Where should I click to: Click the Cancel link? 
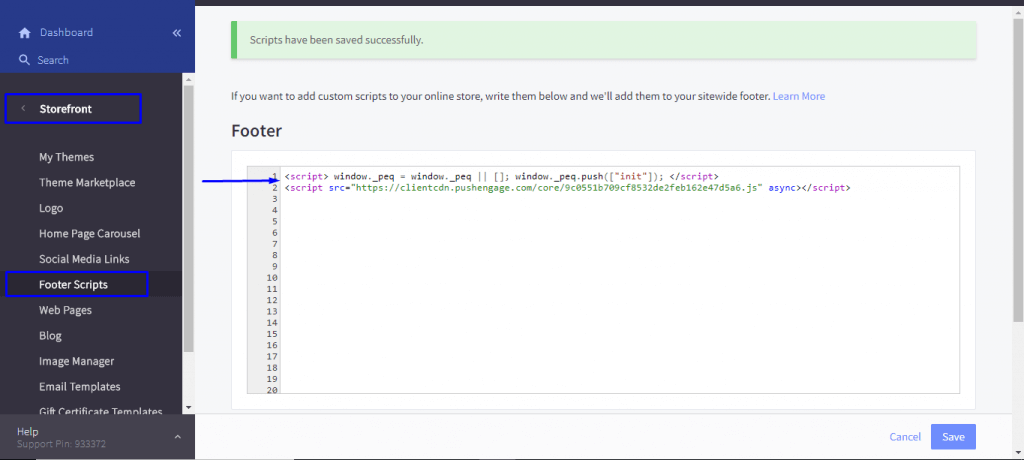point(905,437)
